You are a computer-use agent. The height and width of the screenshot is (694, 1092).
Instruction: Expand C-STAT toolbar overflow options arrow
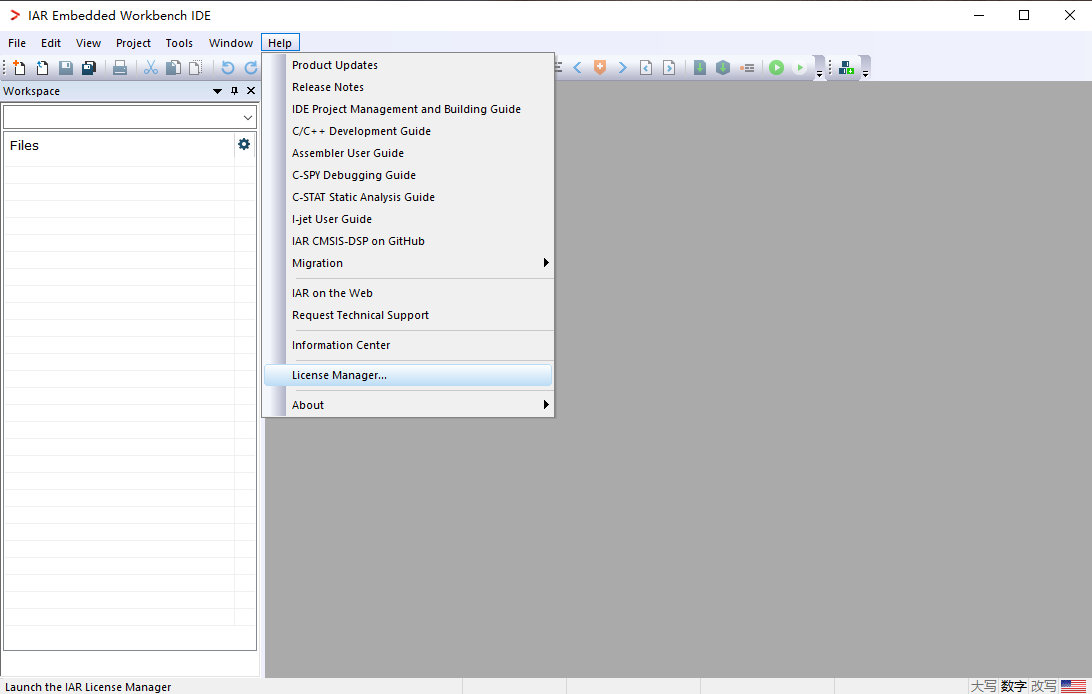pyautogui.click(x=865, y=73)
